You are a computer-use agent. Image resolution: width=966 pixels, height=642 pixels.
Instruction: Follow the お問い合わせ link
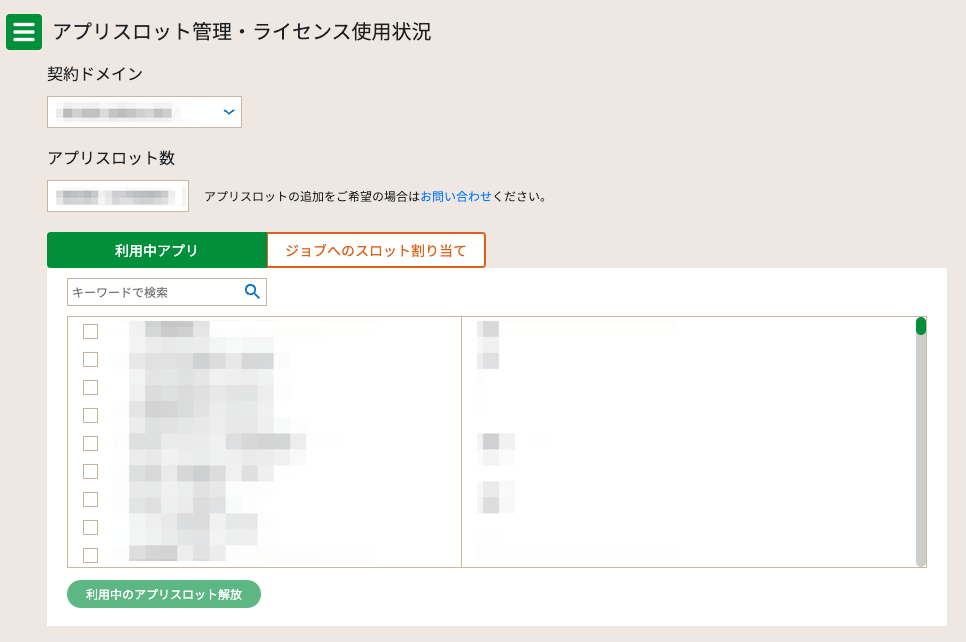(456, 197)
